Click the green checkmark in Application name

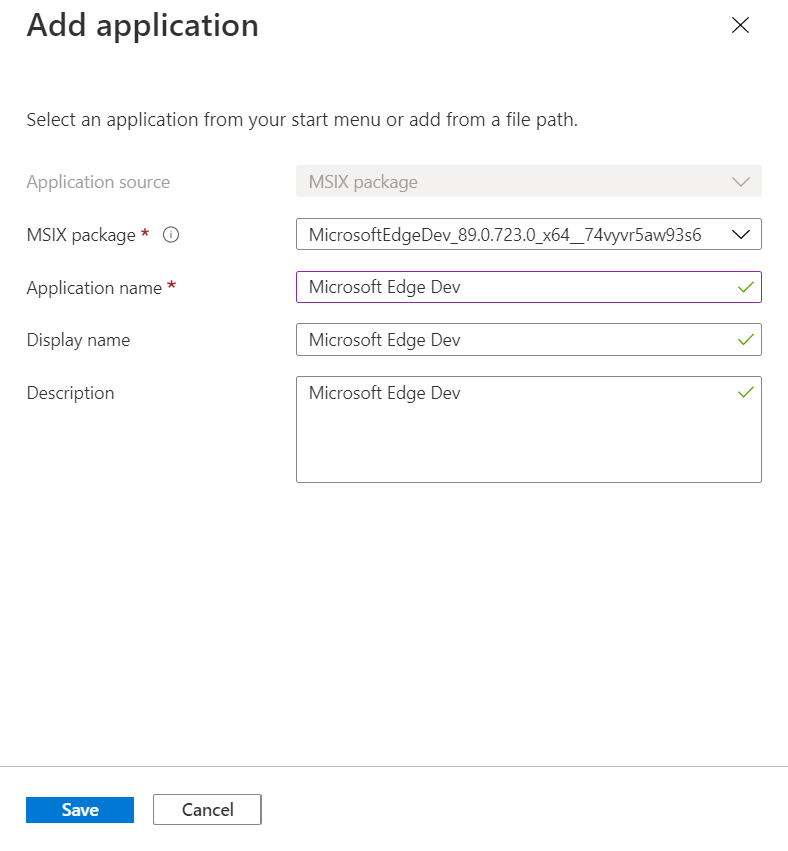tap(746, 287)
